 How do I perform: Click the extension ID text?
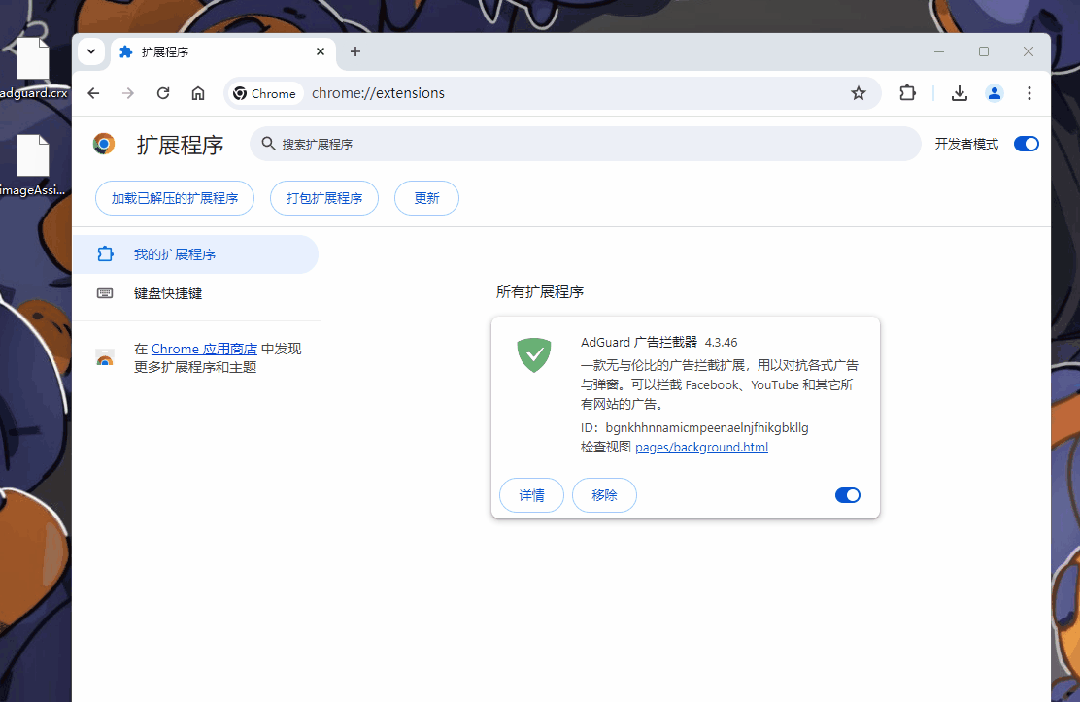click(x=695, y=428)
